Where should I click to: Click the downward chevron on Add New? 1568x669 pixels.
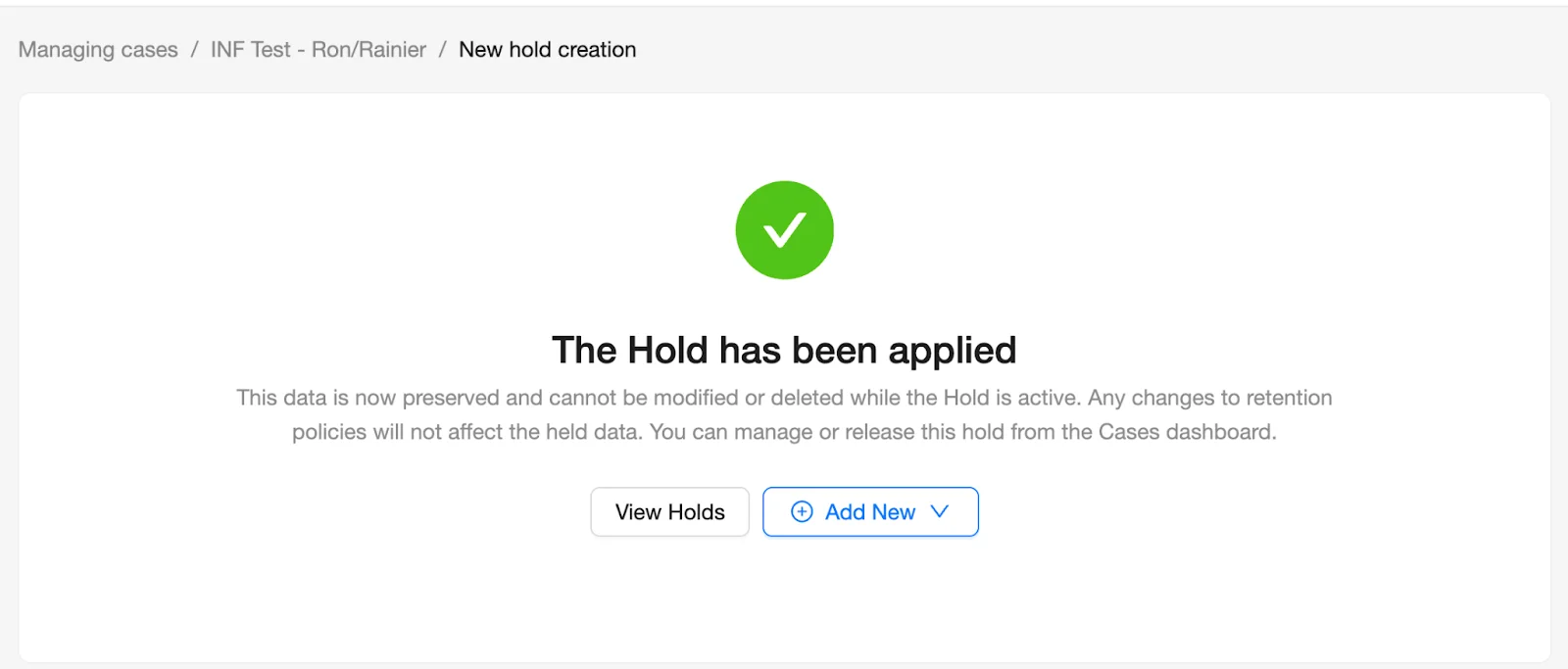click(x=940, y=511)
